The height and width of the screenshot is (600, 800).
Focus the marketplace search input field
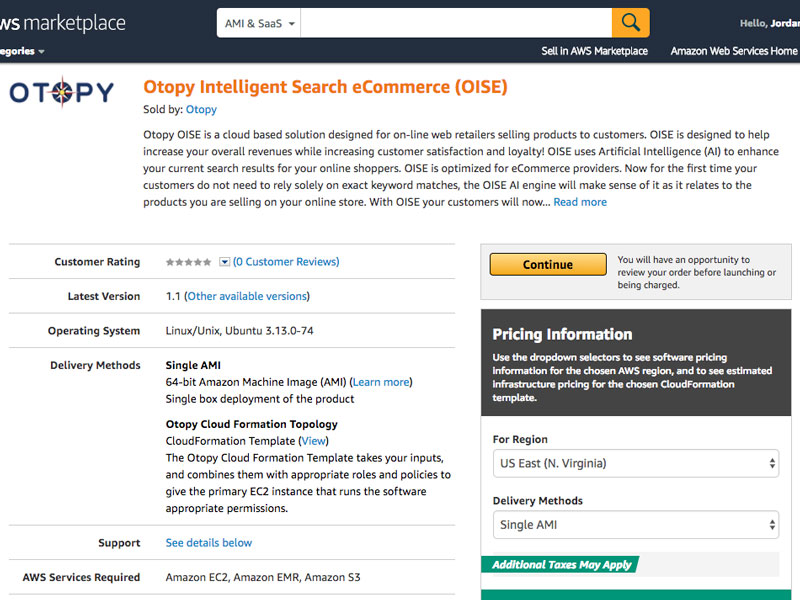pos(456,23)
